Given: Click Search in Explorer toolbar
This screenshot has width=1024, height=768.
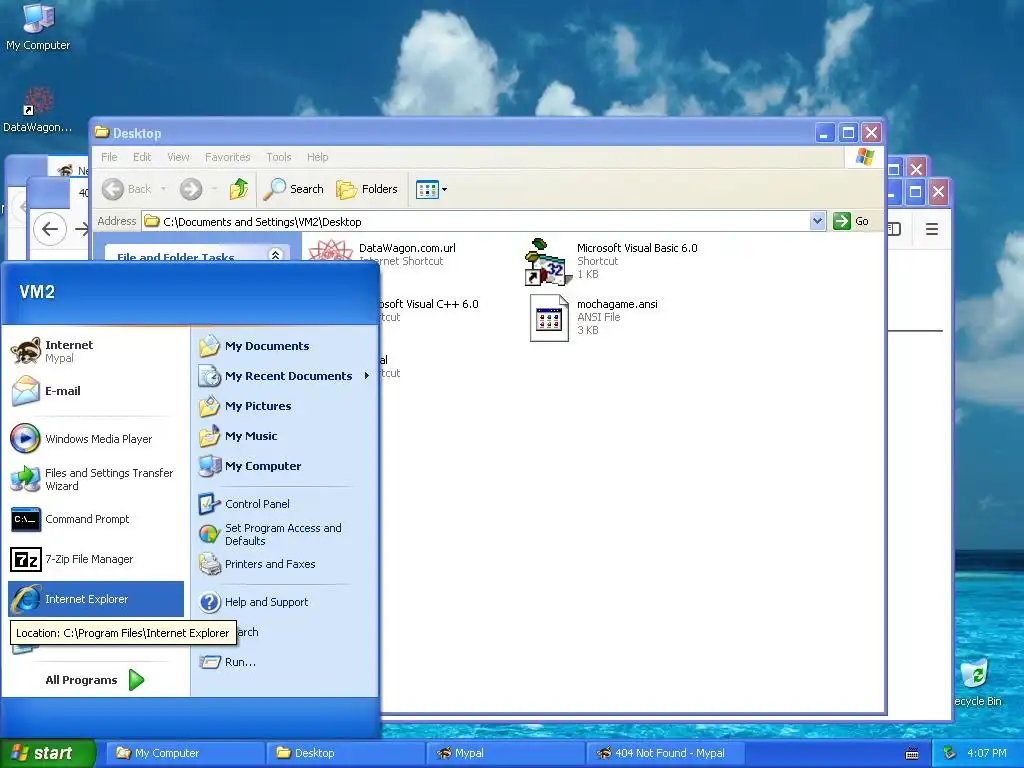Looking at the screenshot, I should point(293,189).
